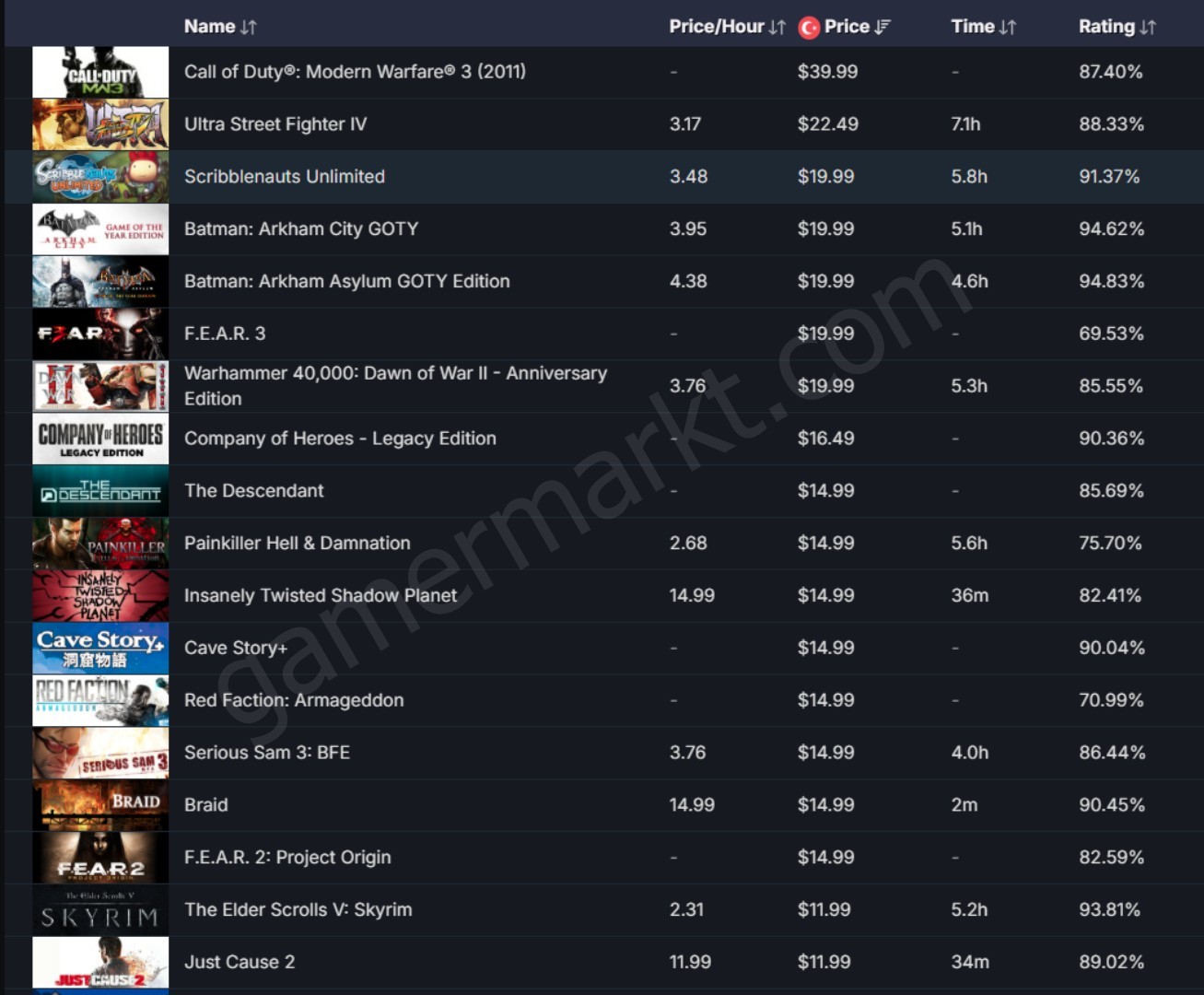Sort by Rating arrows icon
The height and width of the screenshot is (995, 1204).
click(x=1147, y=28)
